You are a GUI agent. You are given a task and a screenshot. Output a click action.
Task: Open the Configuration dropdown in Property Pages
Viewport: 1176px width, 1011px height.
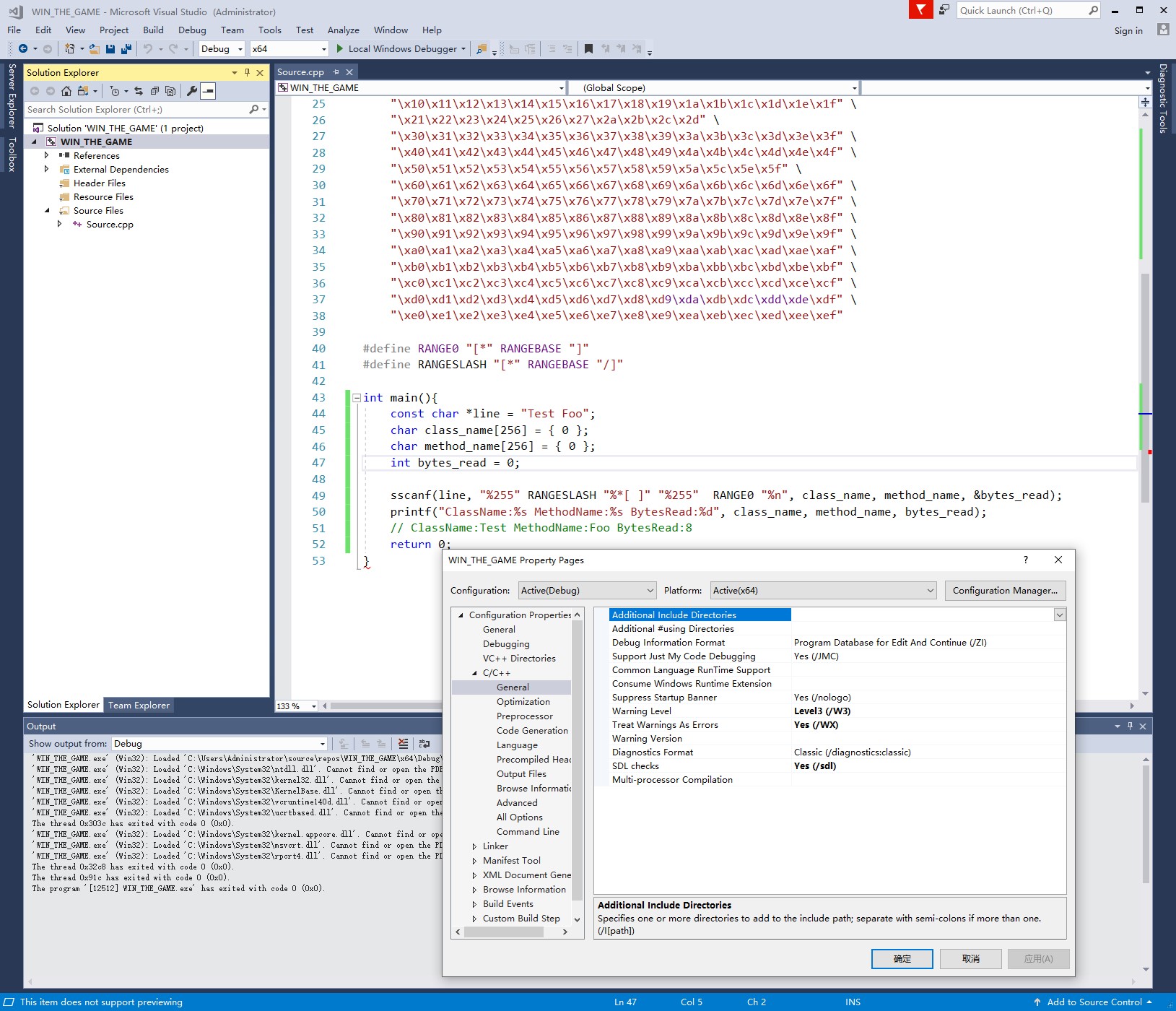coord(587,591)
